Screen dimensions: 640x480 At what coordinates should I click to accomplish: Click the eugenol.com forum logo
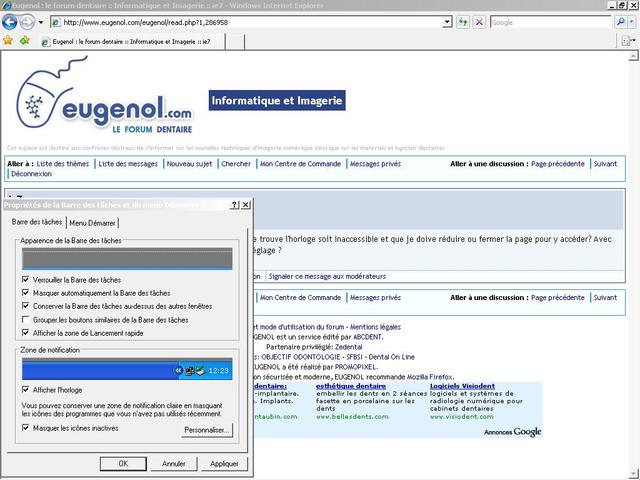(x=104, y=96)
